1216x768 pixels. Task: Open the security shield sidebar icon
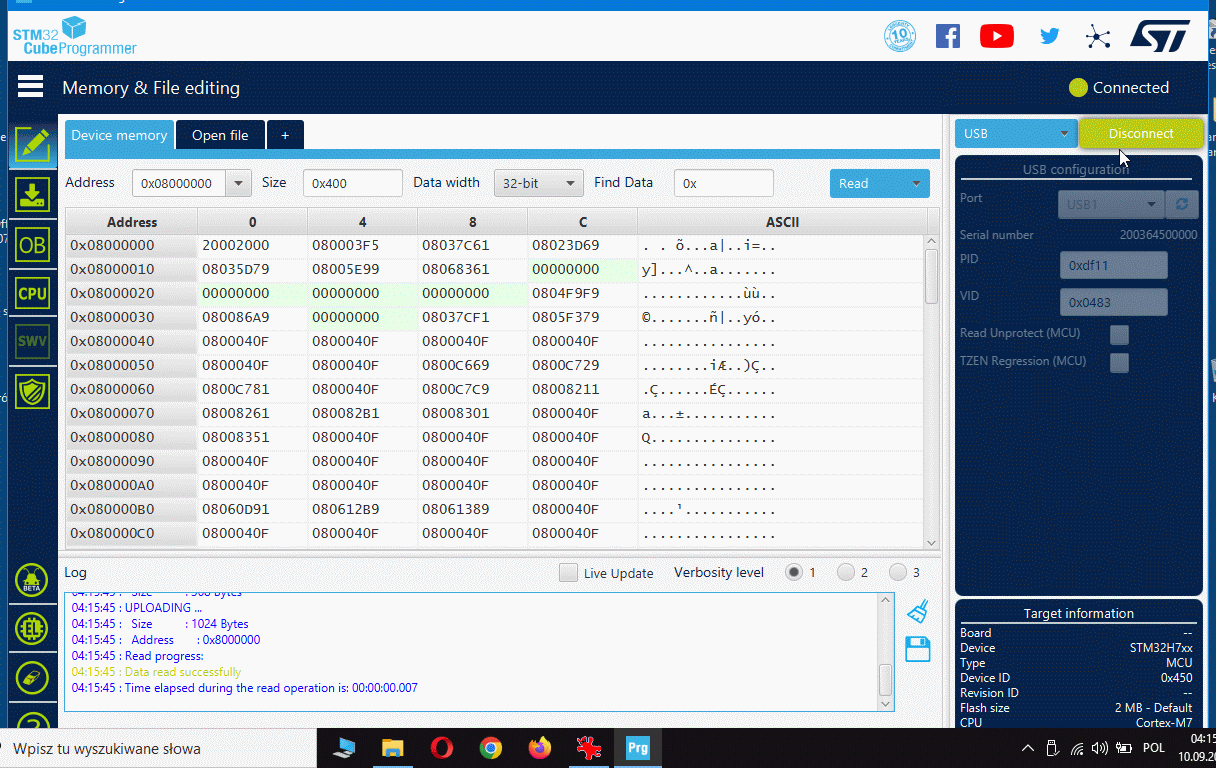32,391
